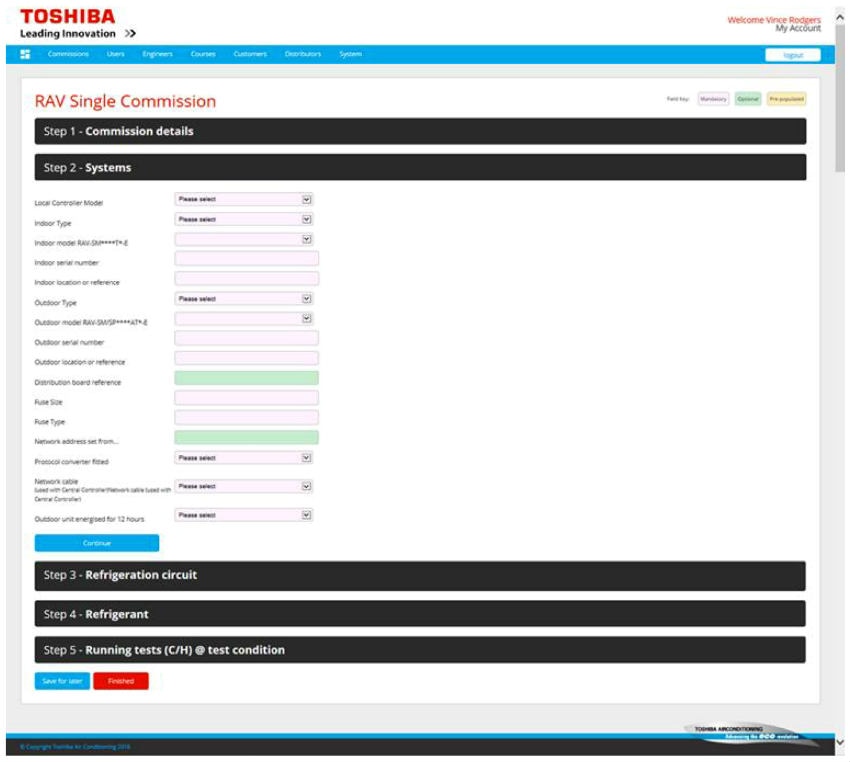Log out using the logout button
The image size is (850, 762).
(792, 55)
